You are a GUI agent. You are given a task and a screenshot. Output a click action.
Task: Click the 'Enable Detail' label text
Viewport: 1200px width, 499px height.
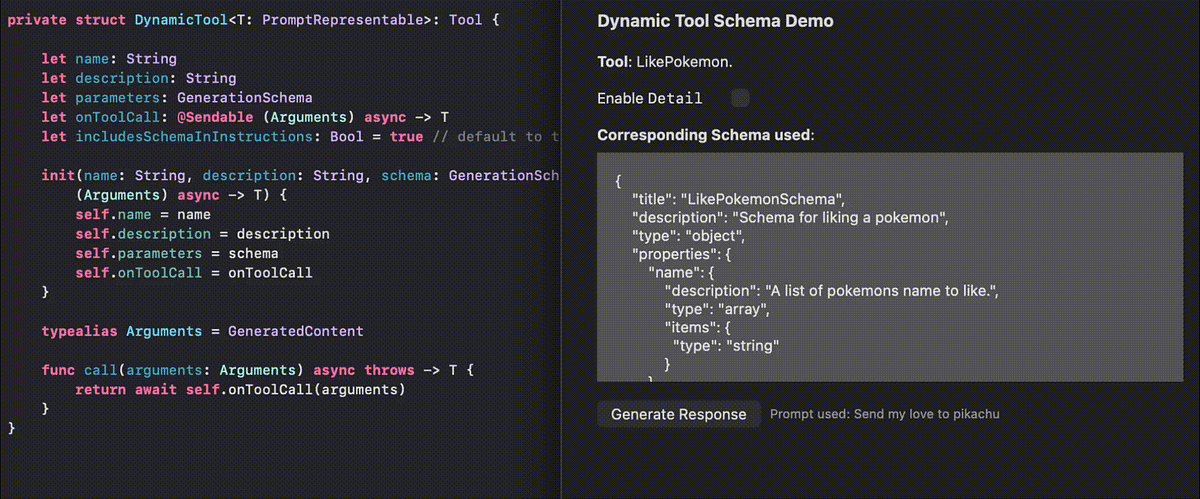point(649,98)
